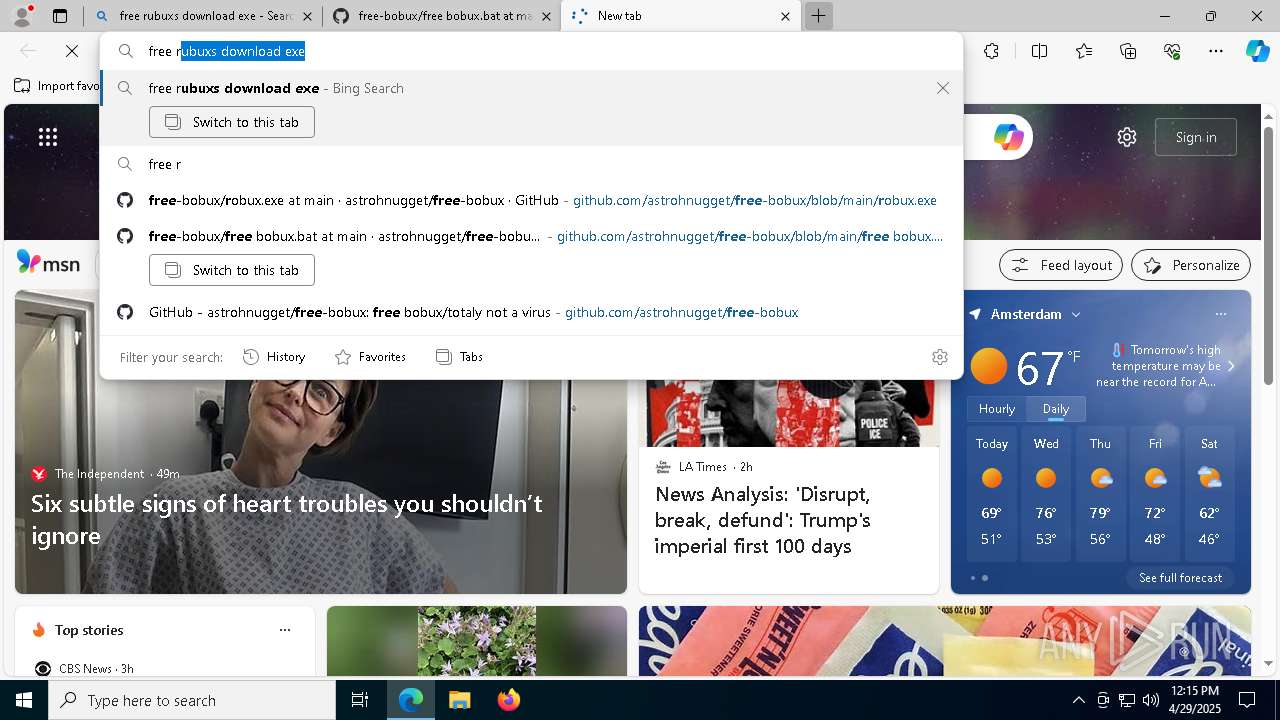Switch weather to the Hourly tab
Viewport: 1280px width, 720px height.
(x=997, y=409)
